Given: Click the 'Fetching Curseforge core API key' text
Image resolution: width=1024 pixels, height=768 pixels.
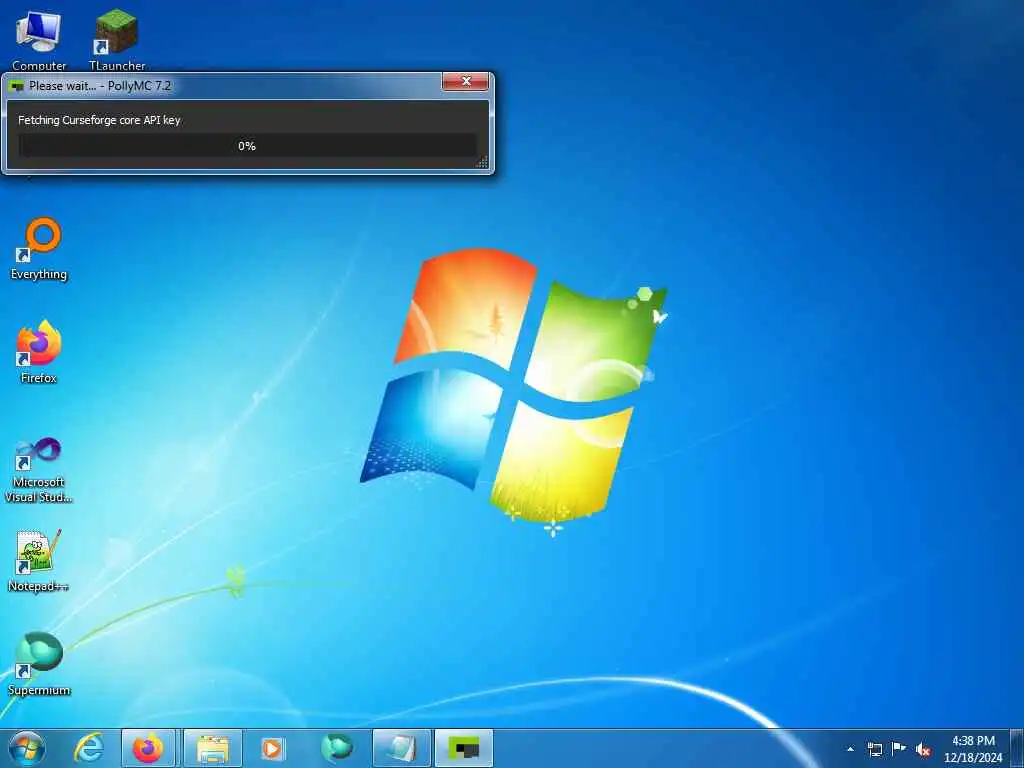Looking at the screenshot, I should tap(99, 120).
